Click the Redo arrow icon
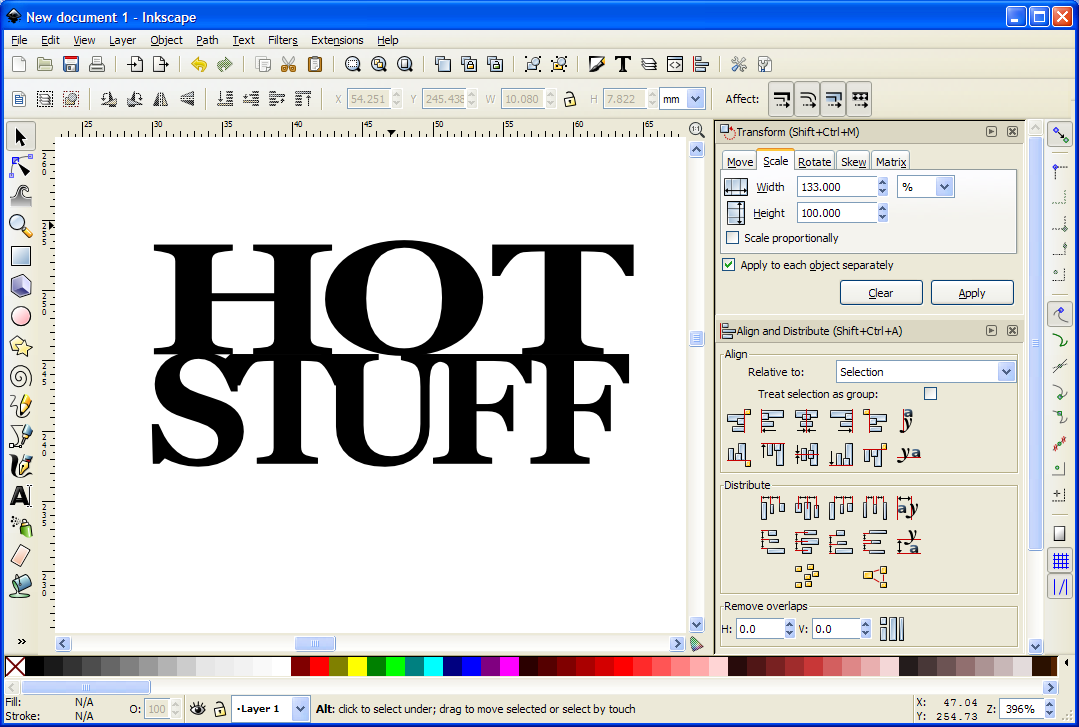Viewport: 1079px width, 727px height. (x=224, y=65)
